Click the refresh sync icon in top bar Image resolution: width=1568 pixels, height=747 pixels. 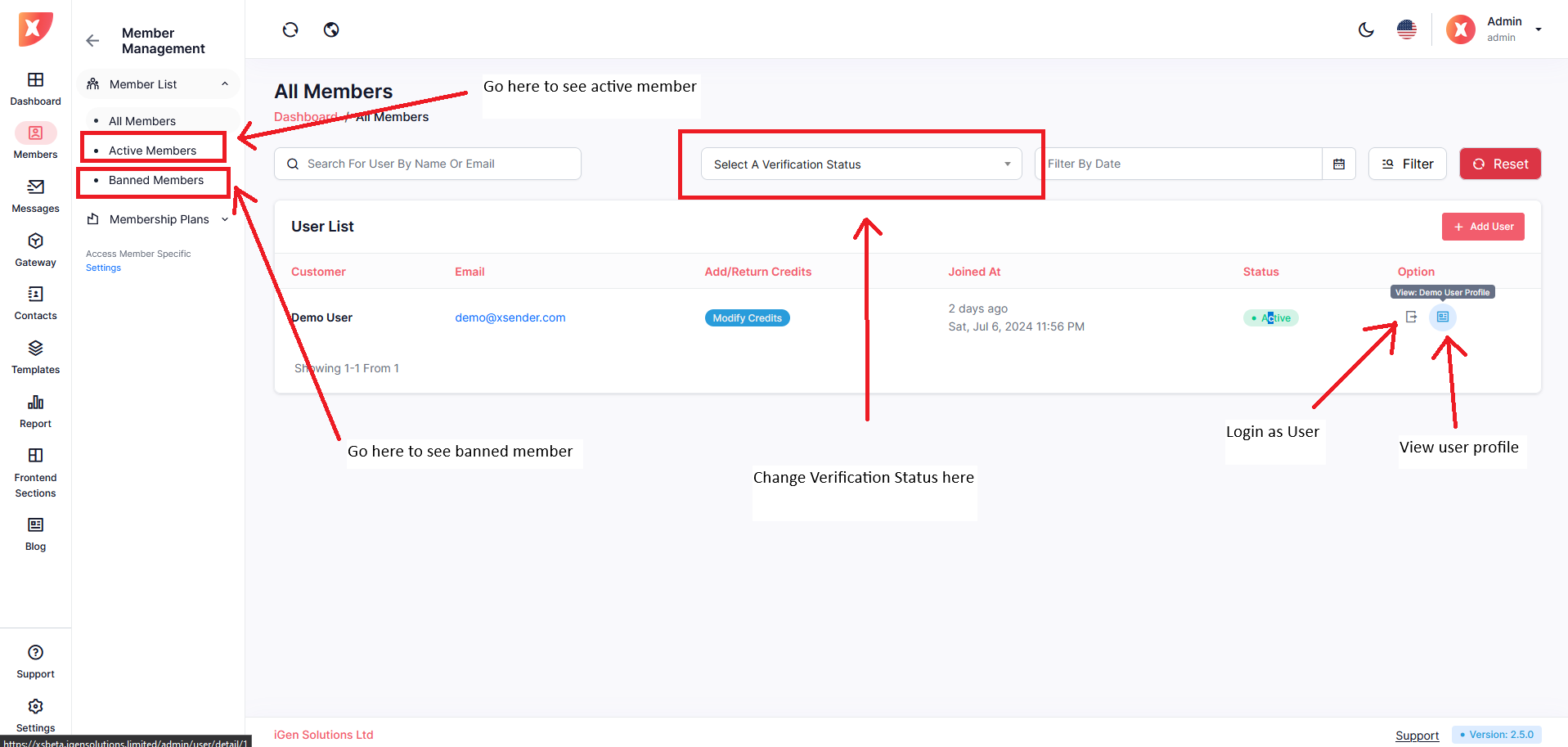(290, 30)
